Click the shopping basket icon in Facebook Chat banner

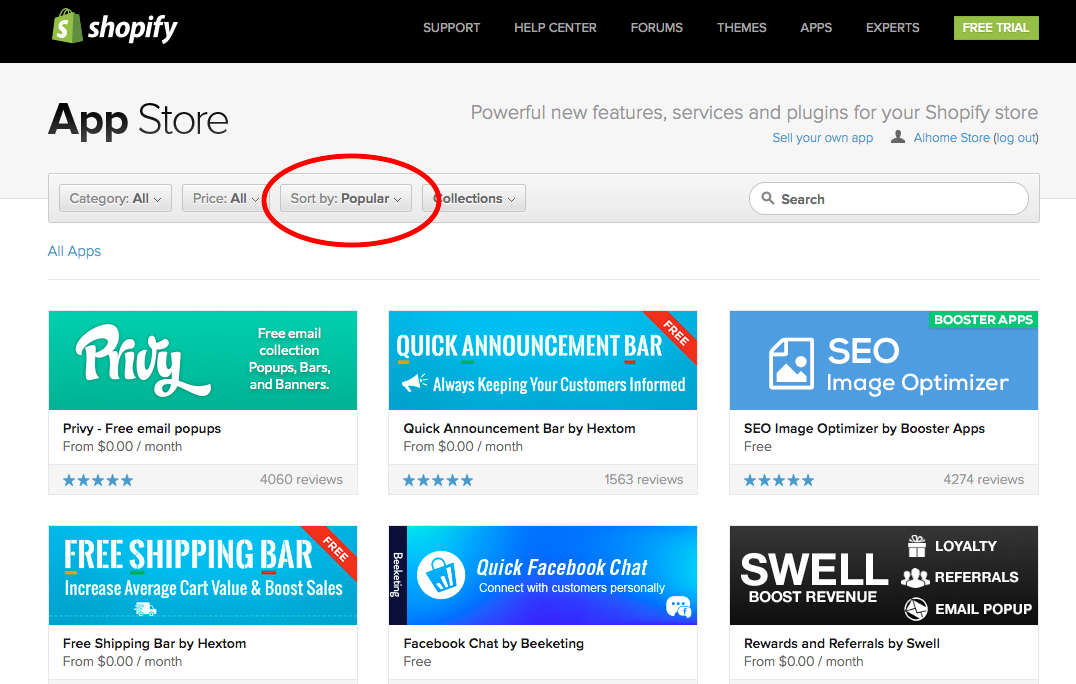pos(441,575)
